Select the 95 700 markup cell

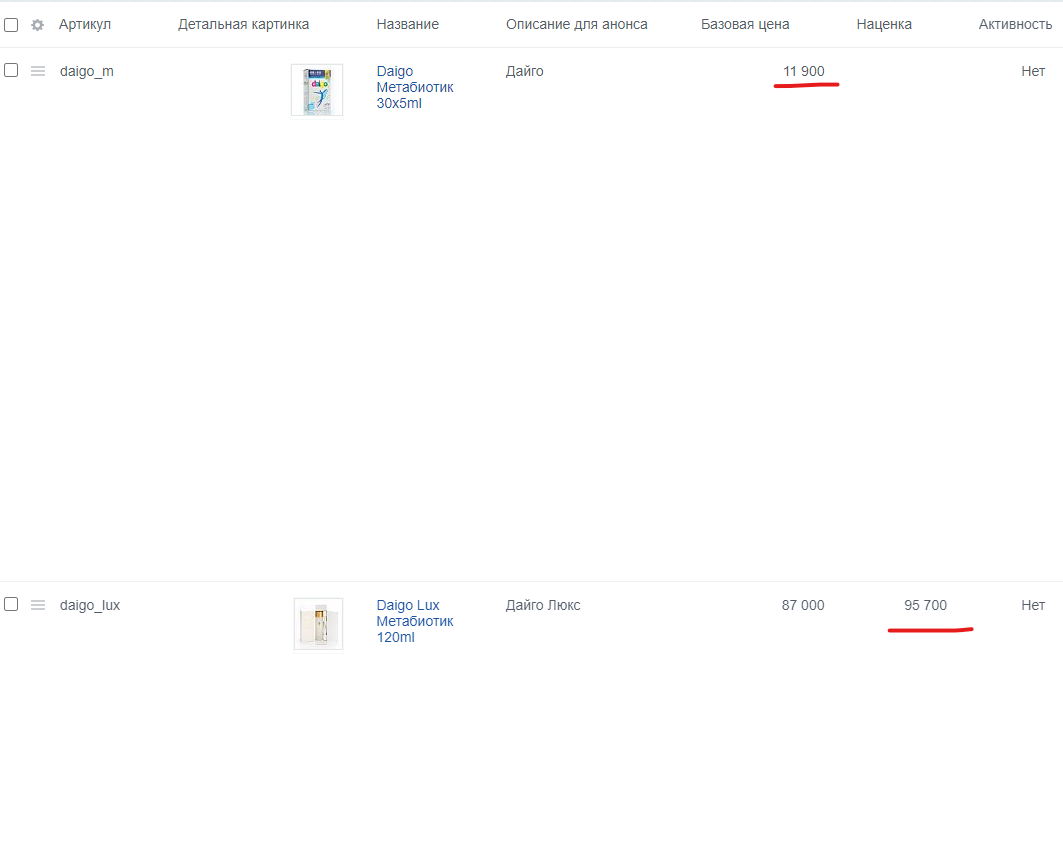[x=925, y=605]
